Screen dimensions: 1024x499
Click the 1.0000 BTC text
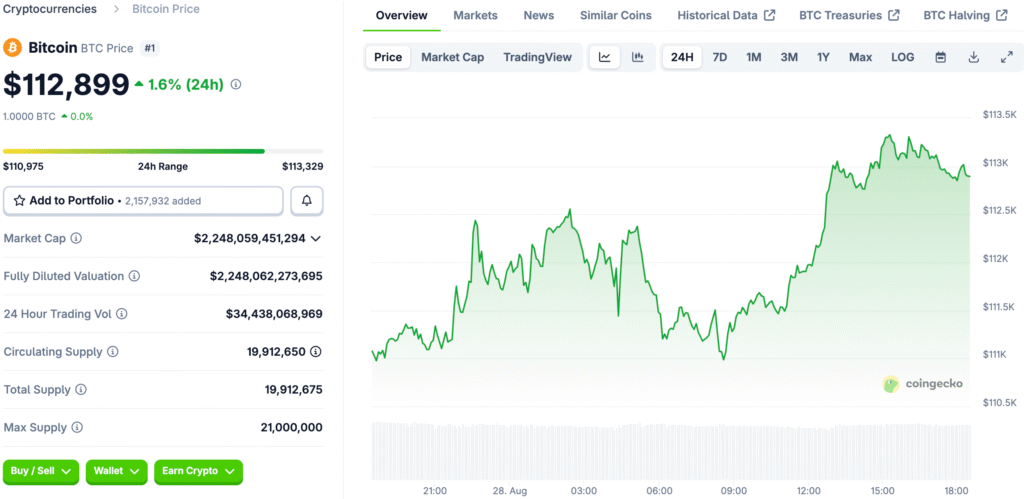tap(29, 117)
